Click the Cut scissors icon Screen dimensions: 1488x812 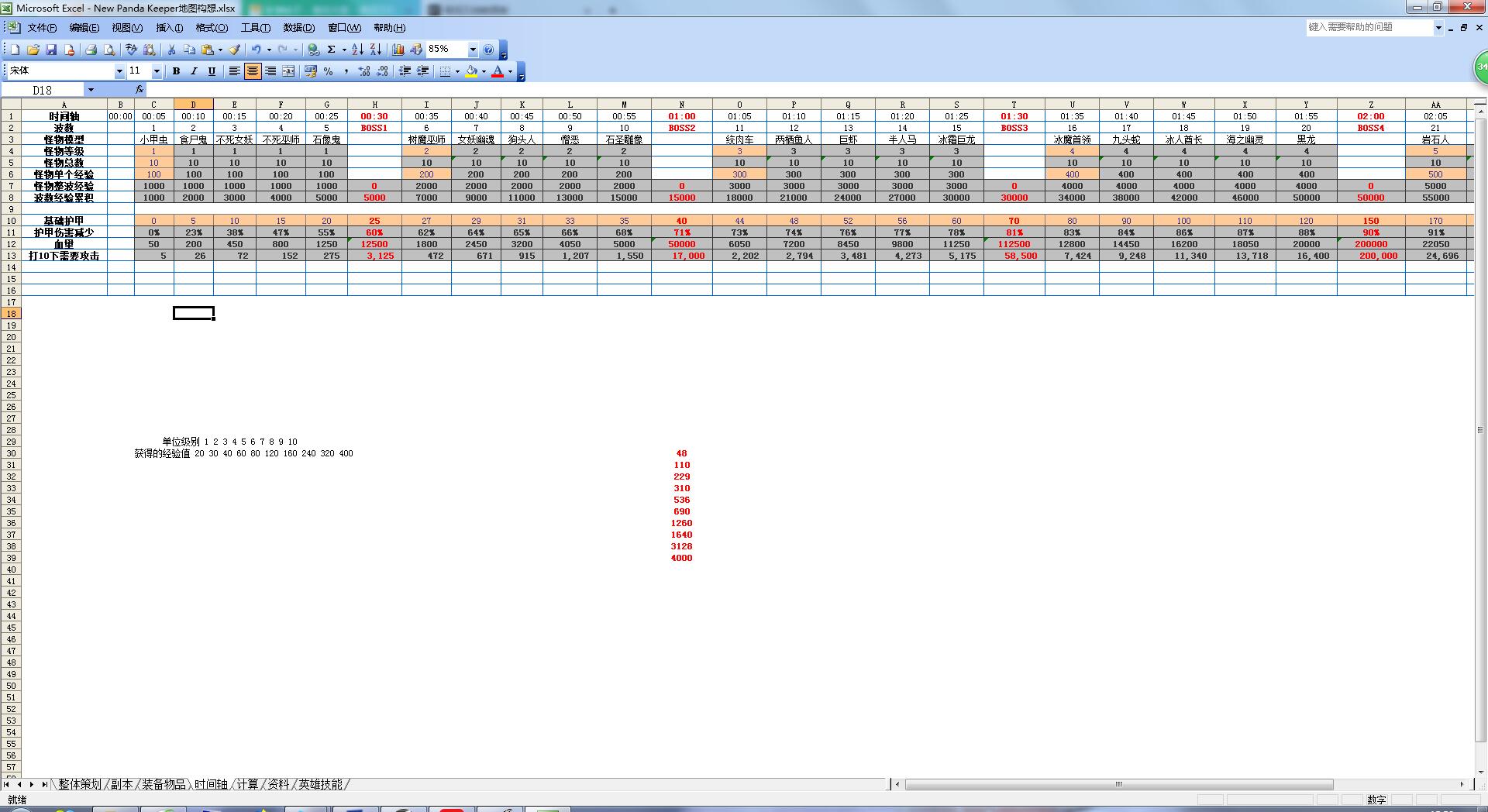pos(170,50)
